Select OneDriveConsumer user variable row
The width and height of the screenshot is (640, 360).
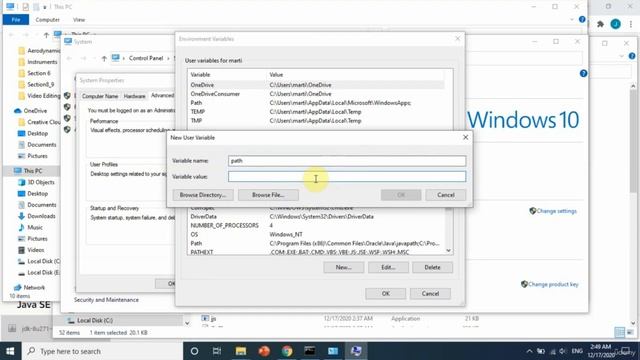316,94
